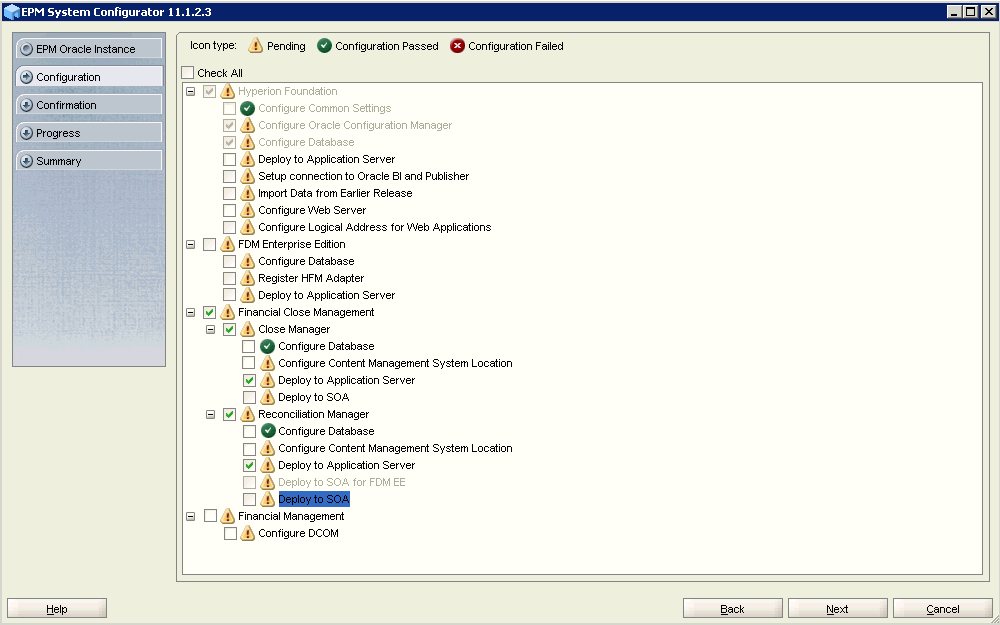The image size is (1000, 625).
Task: Select the Configure Web Server label
Action: (x=312, y=210)
